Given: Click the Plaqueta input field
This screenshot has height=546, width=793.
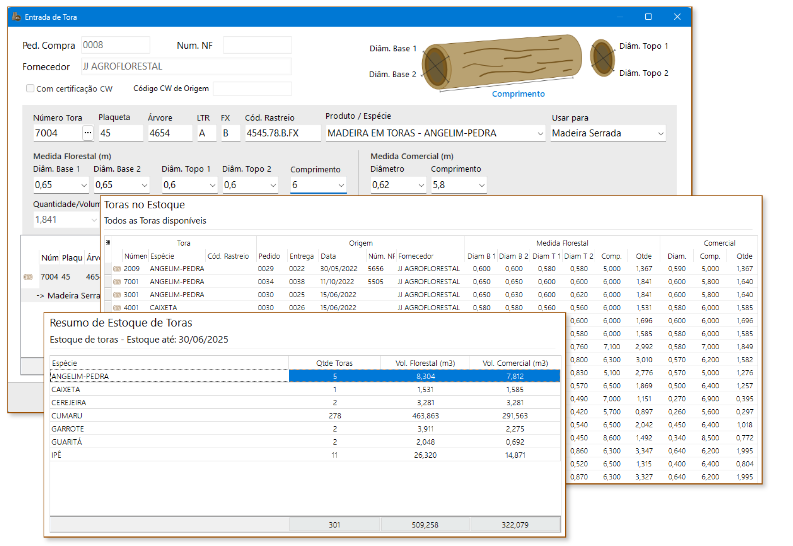Looking at the screenshot, I should point(120,133).
